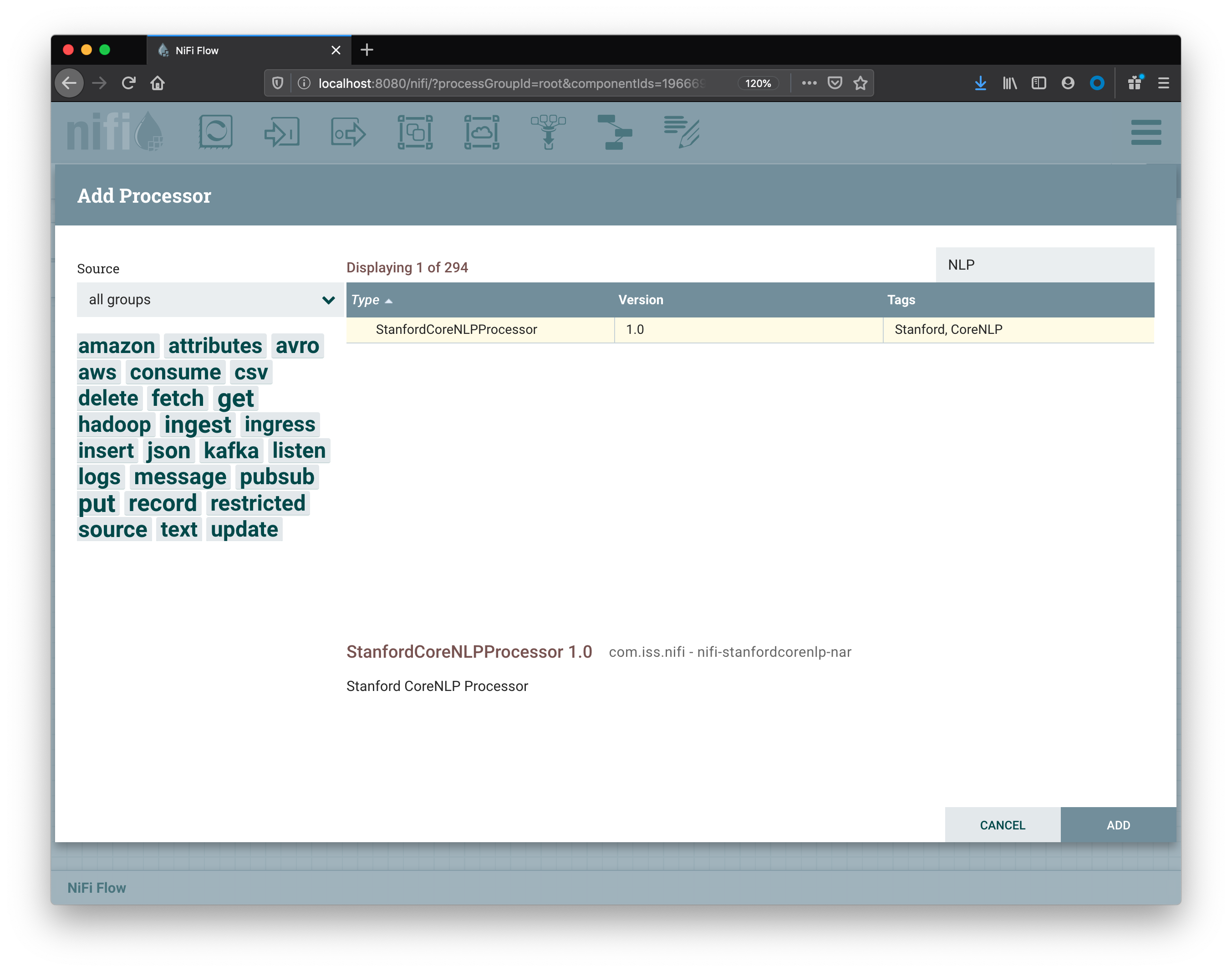Image resolution: width=1232 pixels, height=972 pixels.
Task: Open the NiFi global hamburger menu
Action: pyautogui.click(x=1145, y=132)
